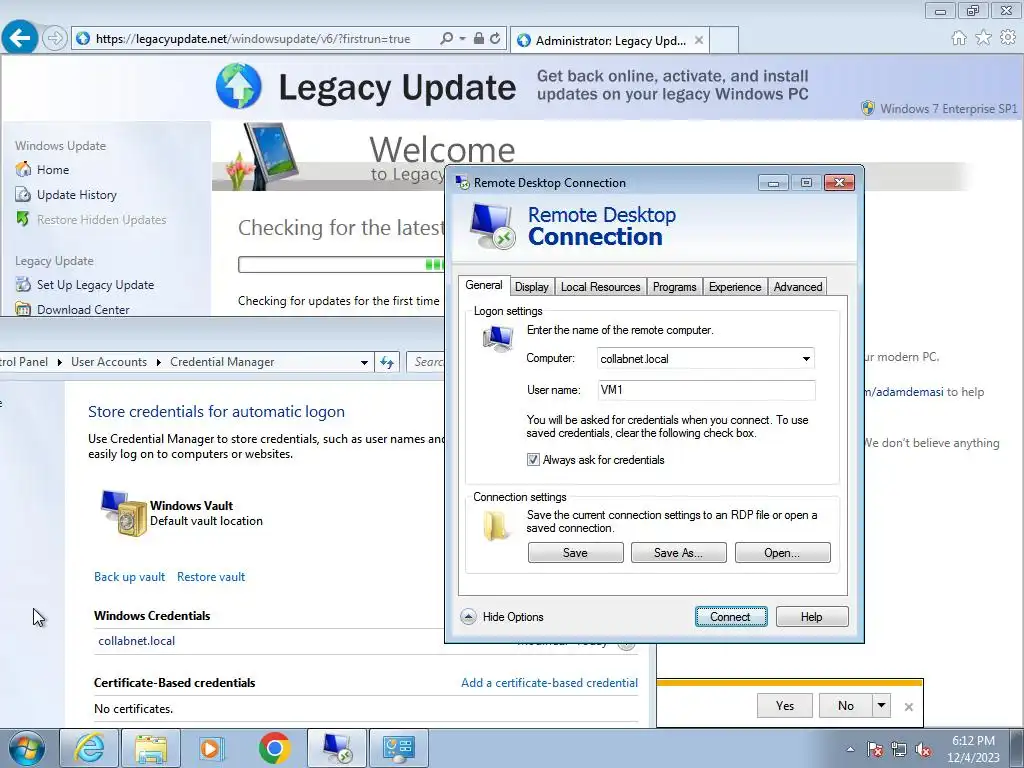Click the Help button in Remote Desktop
Image resolution: width=1024 pixels, height=768 pixels.
(812, 616)
